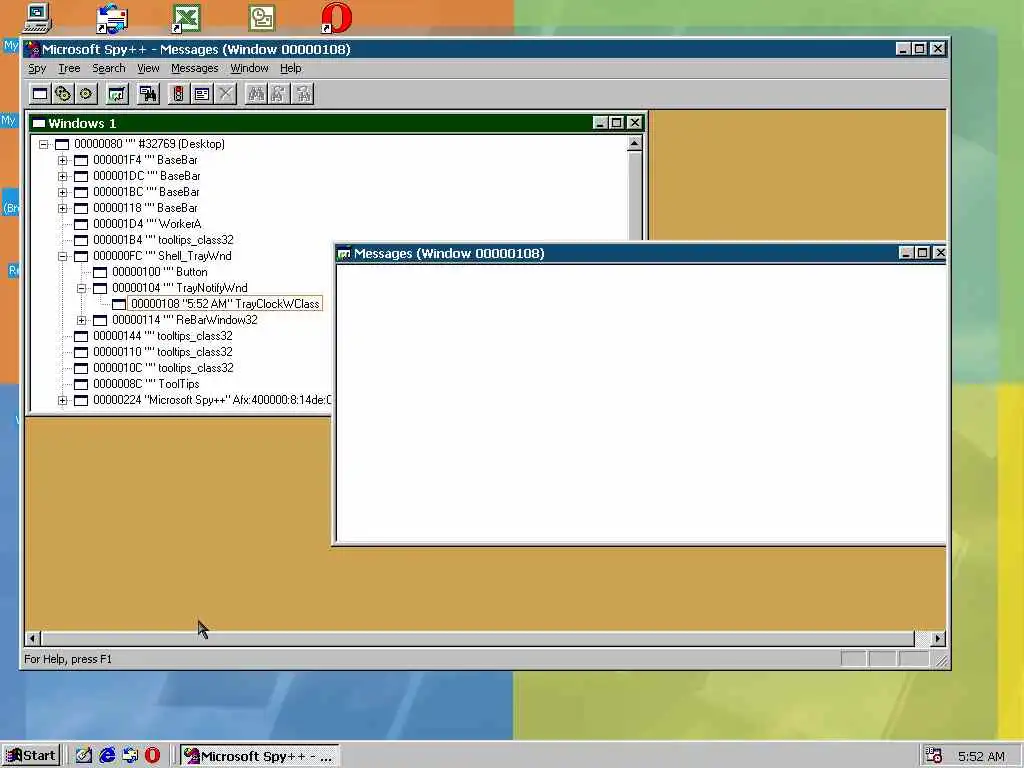Open the Threads view toolbar icon
Screen dimensions: 1024x768
click(x=86, y=94)
